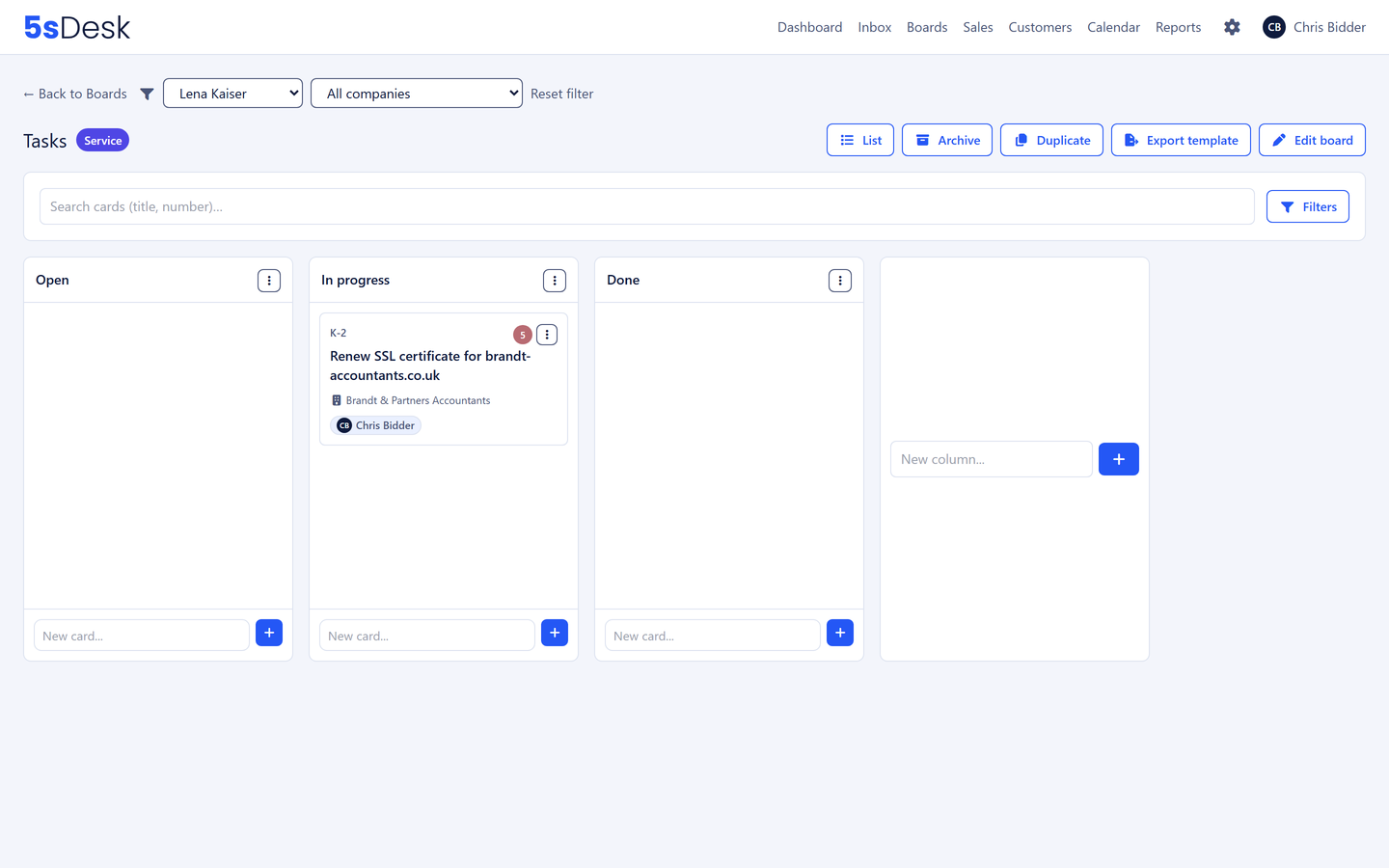The height and width of the screenshot is (868, 1389).
Task: Duplicate this board
Action: click(x=1051, y=140)
